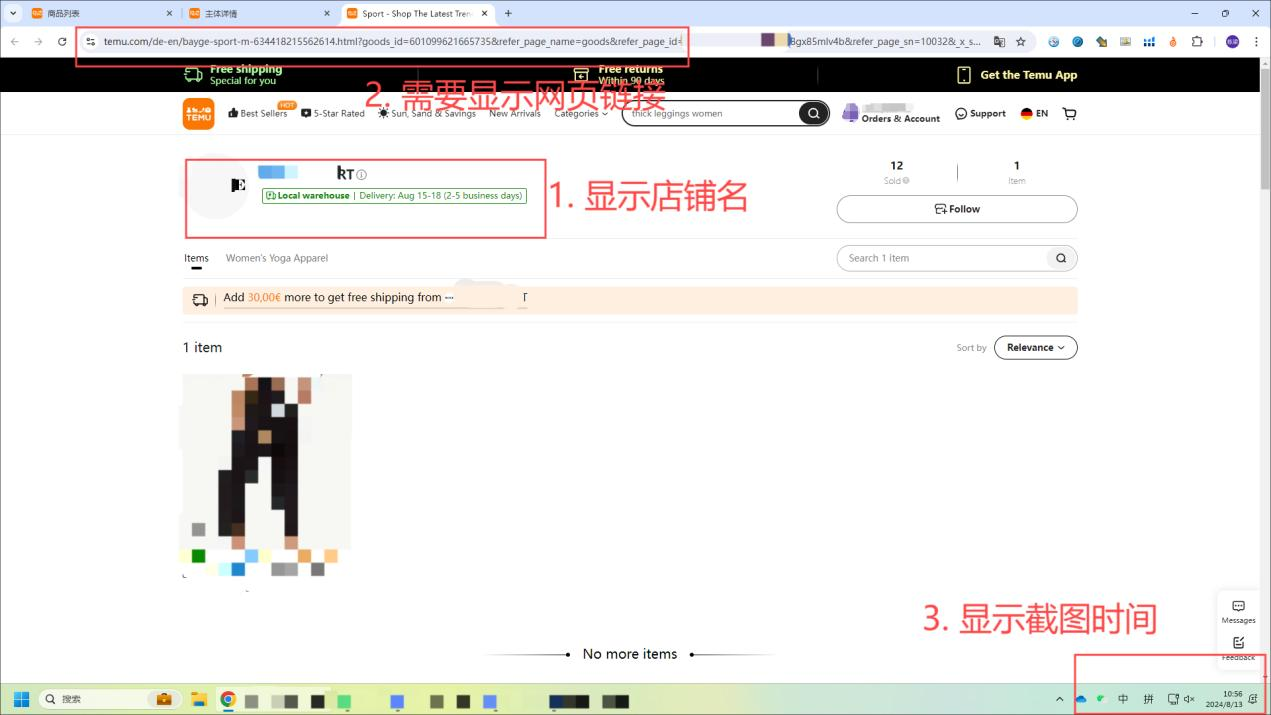Click the 拼 IME mode indicator
Viewport: 1271px width, 715px height.
click(1148, 699)
